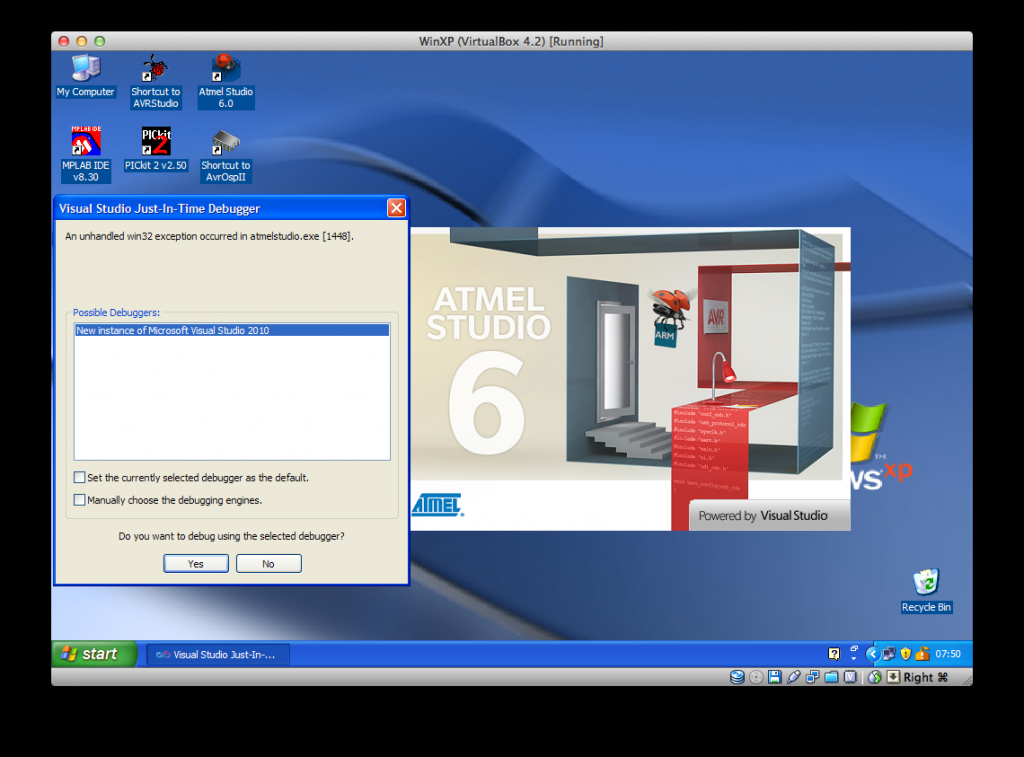Open the My Computer desktop icon
The width and height of the screenshot is (1024, 757).
[86, 76]
